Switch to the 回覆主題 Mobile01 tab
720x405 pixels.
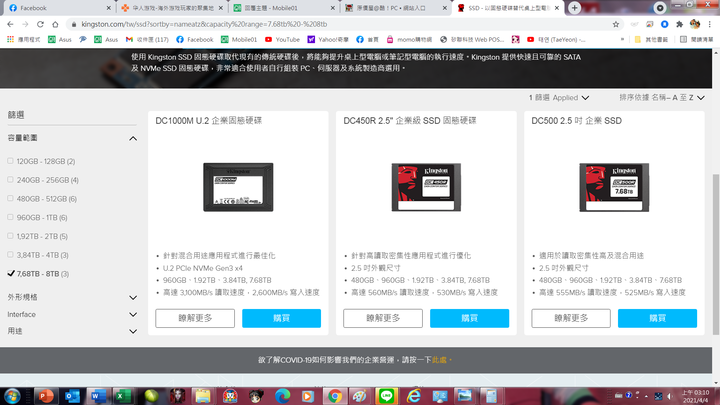(x=282, y=8)
